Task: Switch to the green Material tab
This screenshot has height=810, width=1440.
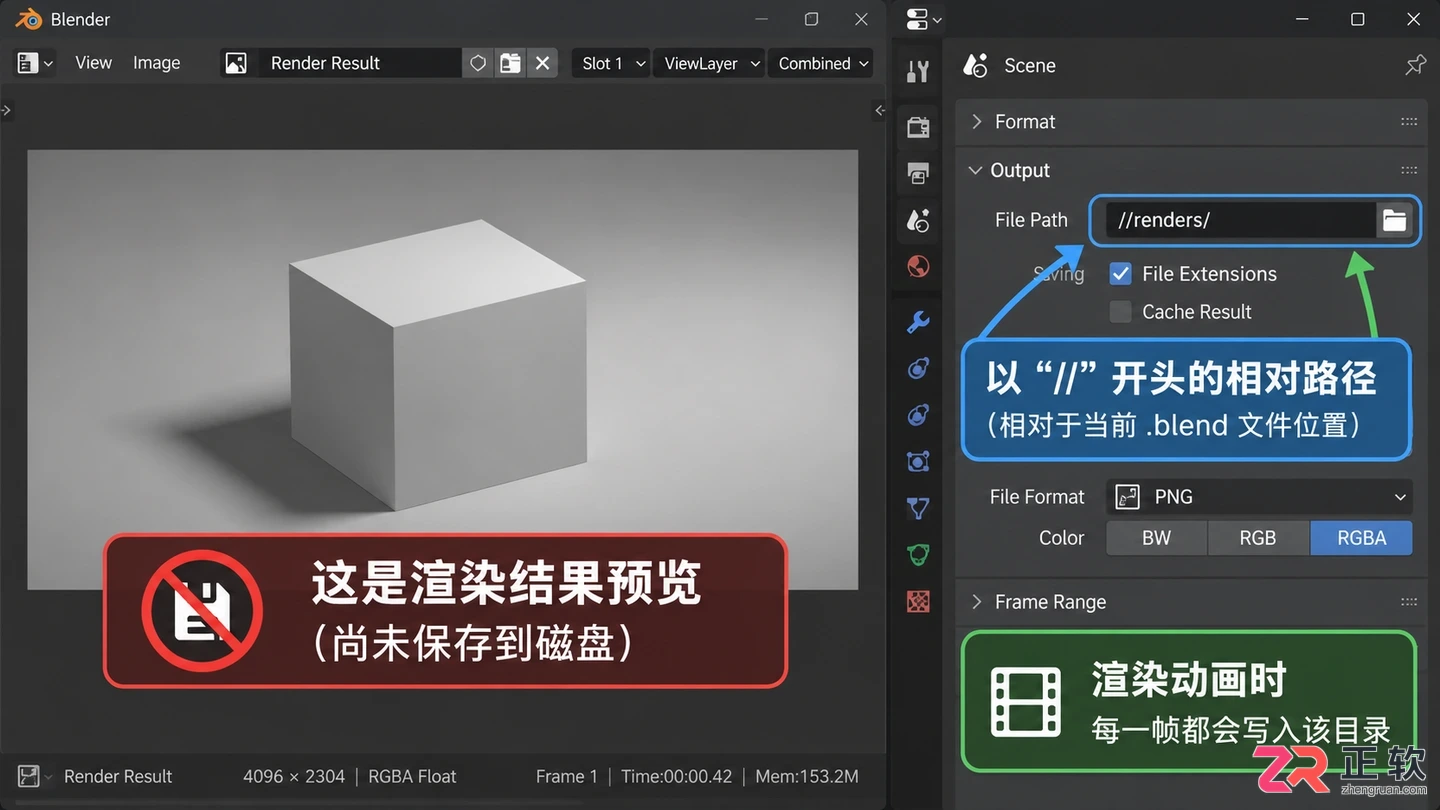Action: click(918, 554)
